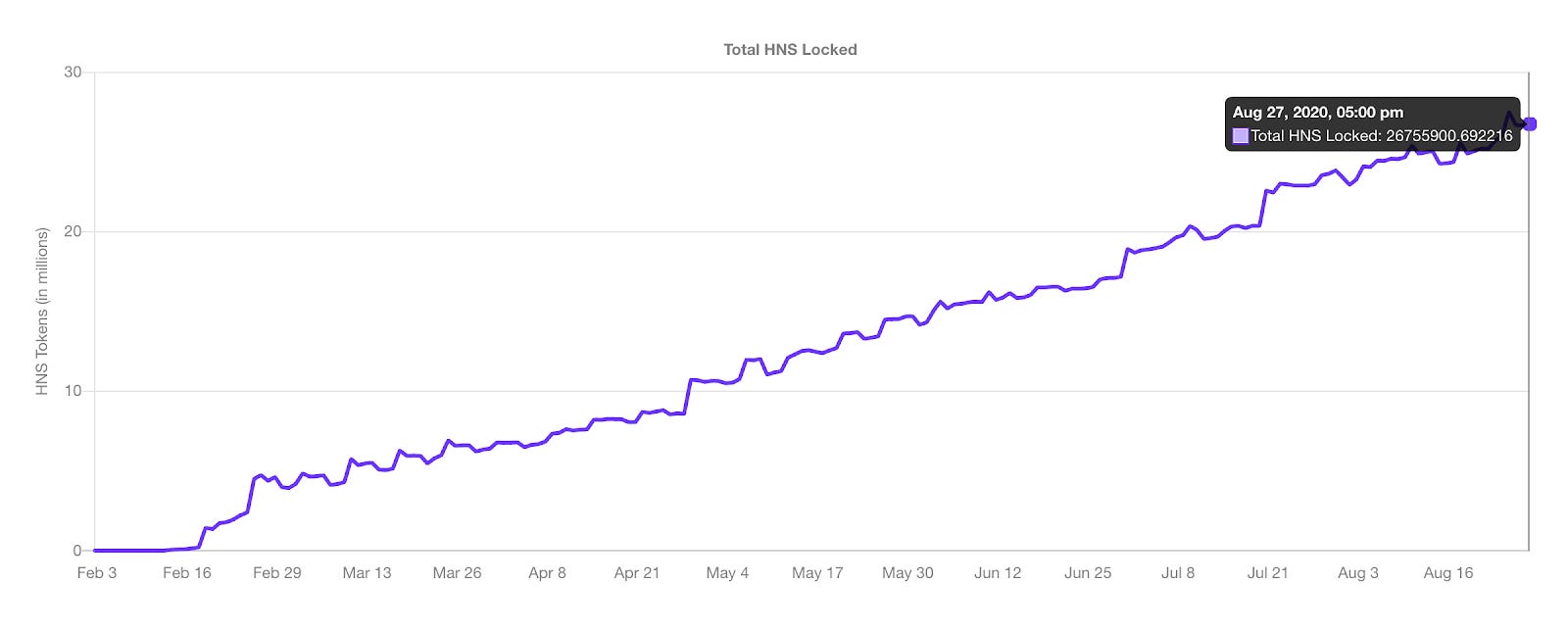The width and height of the screenshot is (1568, 631).
Task: Click the 'HNS Tokens (in millions)' axis title
Action: coord(42,312)
